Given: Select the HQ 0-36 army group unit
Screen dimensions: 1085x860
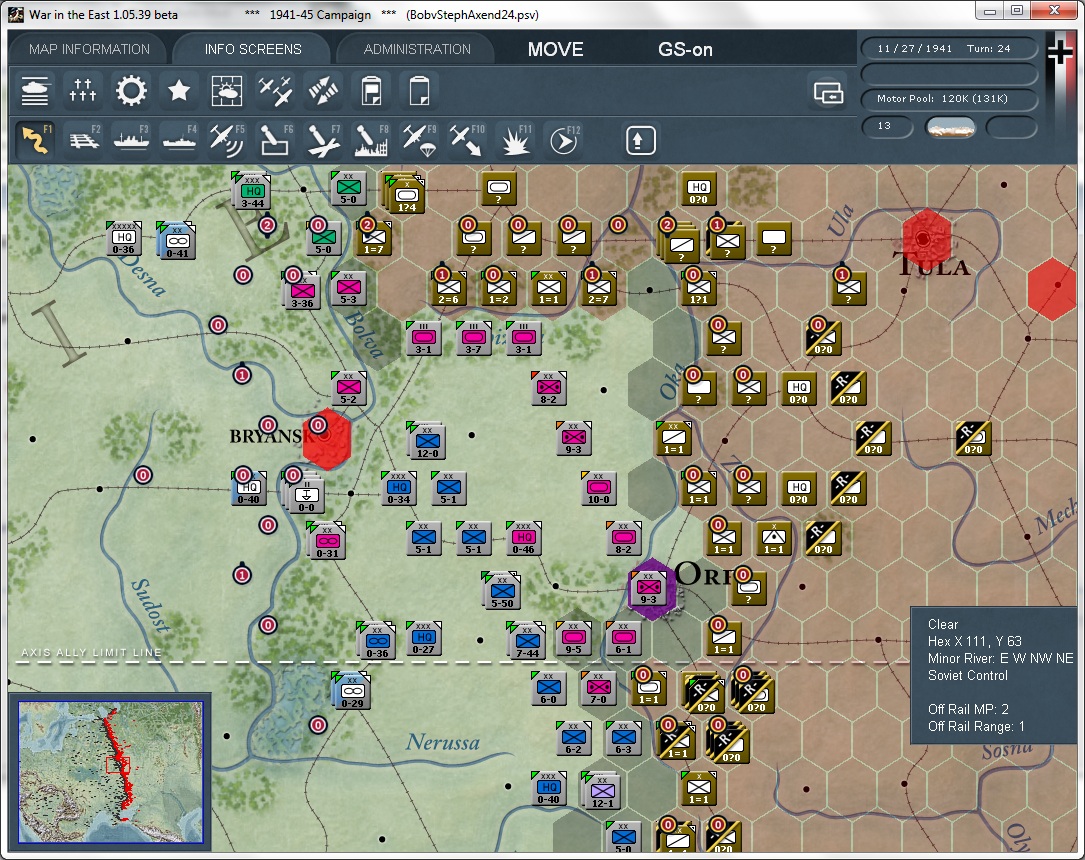Looking at the screenshot, I should tap(125, 239).
